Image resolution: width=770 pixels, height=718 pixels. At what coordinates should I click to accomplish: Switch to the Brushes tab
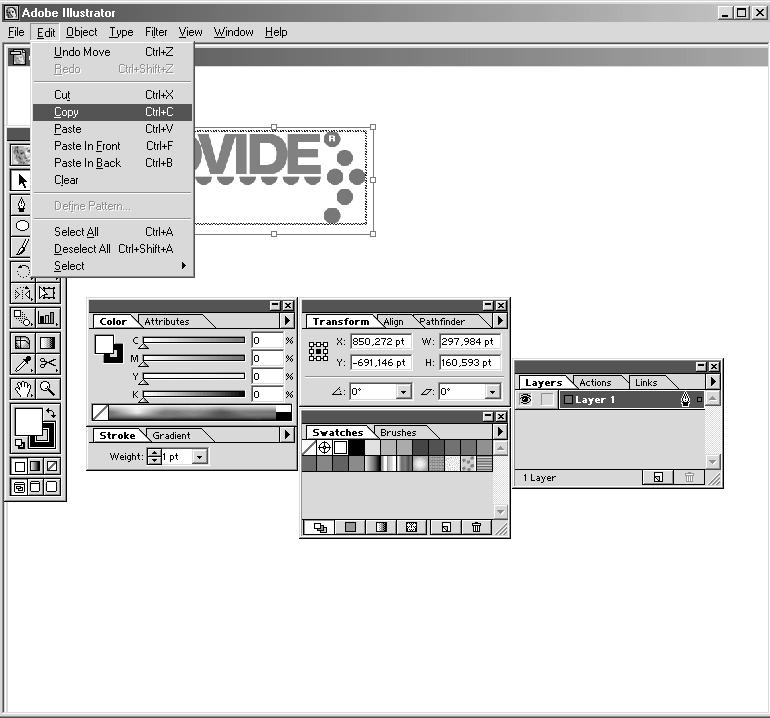tap(398, 433)
